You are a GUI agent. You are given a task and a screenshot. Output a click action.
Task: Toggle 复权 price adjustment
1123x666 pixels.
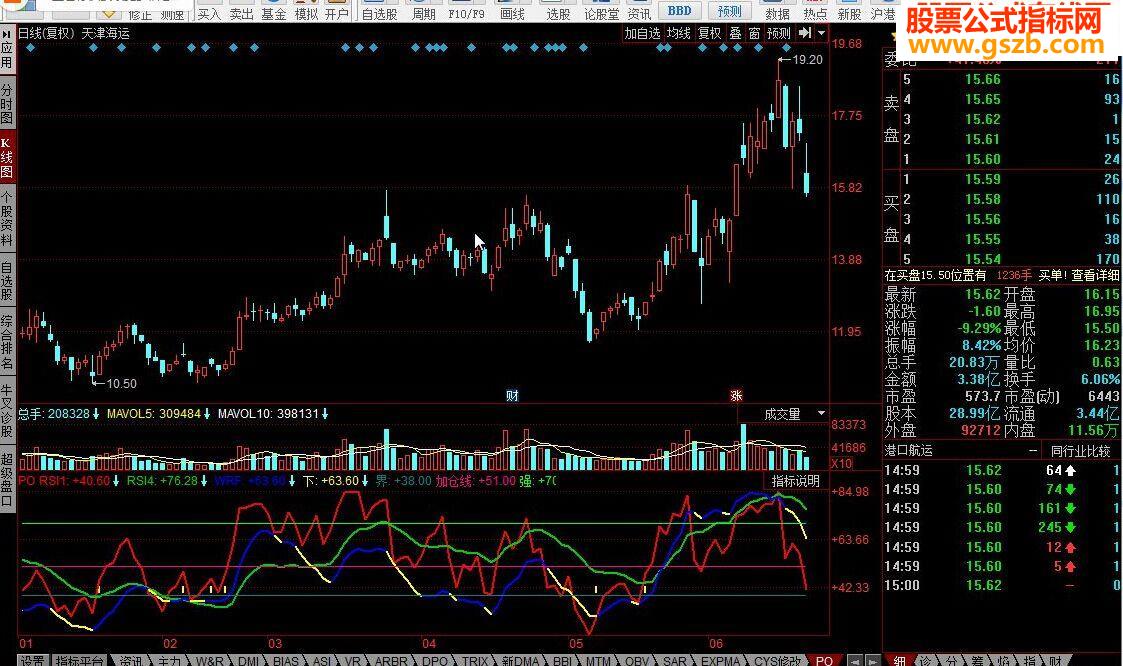pyautogui.click(x=710, y=33)
